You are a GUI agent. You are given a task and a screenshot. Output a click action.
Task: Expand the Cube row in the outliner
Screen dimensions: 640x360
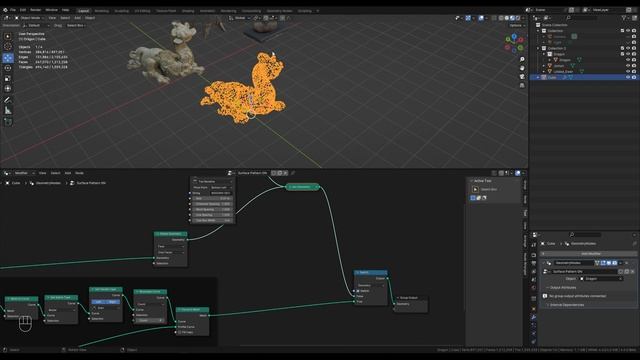pyautogui.click(x=538, y=77)
